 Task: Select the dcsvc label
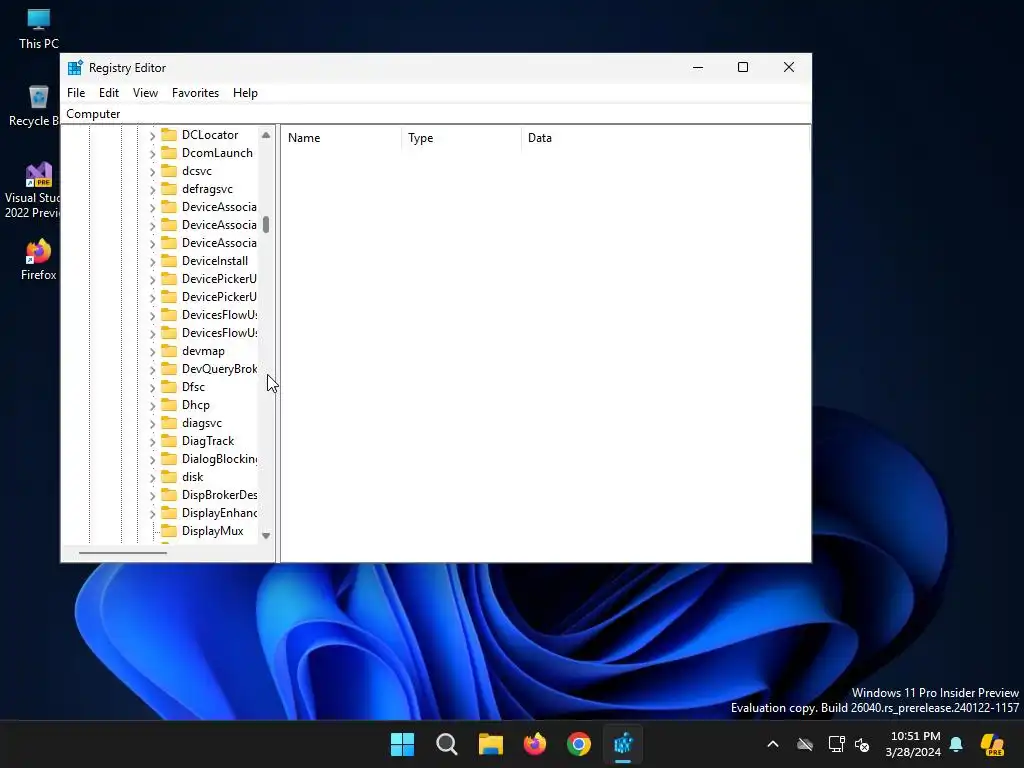(197, 171)
